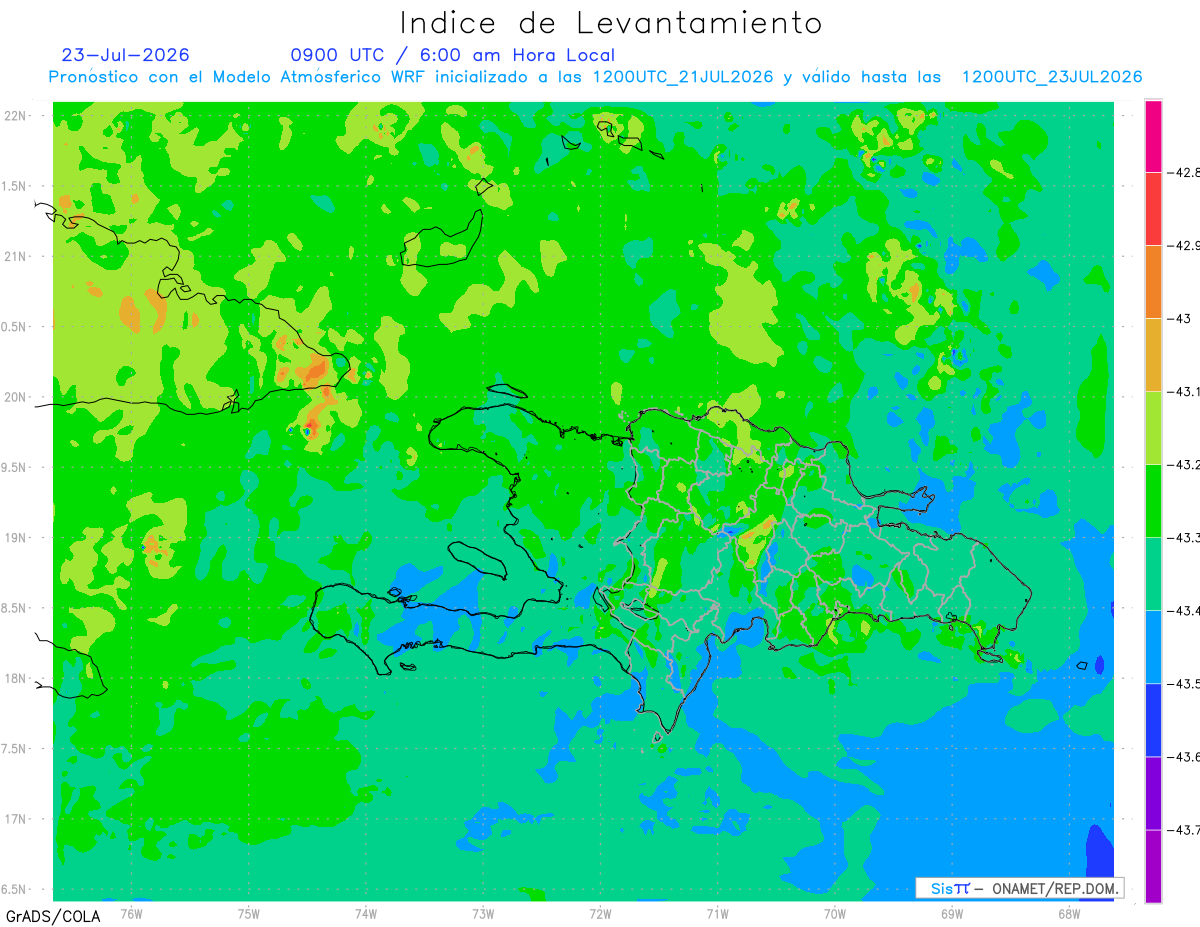The height and width of the screenshot is (927, 1200).
Task: Click the '22N' latitude label
Action: (16, 116)
